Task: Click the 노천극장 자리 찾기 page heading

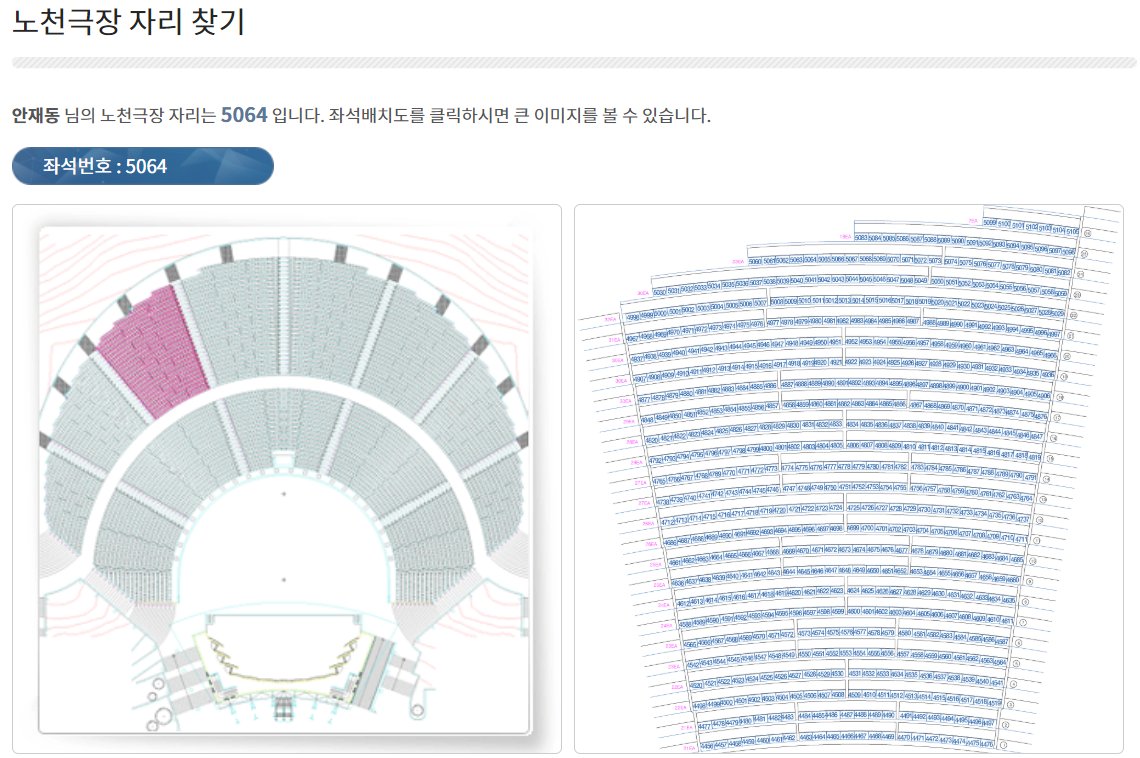Action: pyautogui.click(x=128, y=22)
